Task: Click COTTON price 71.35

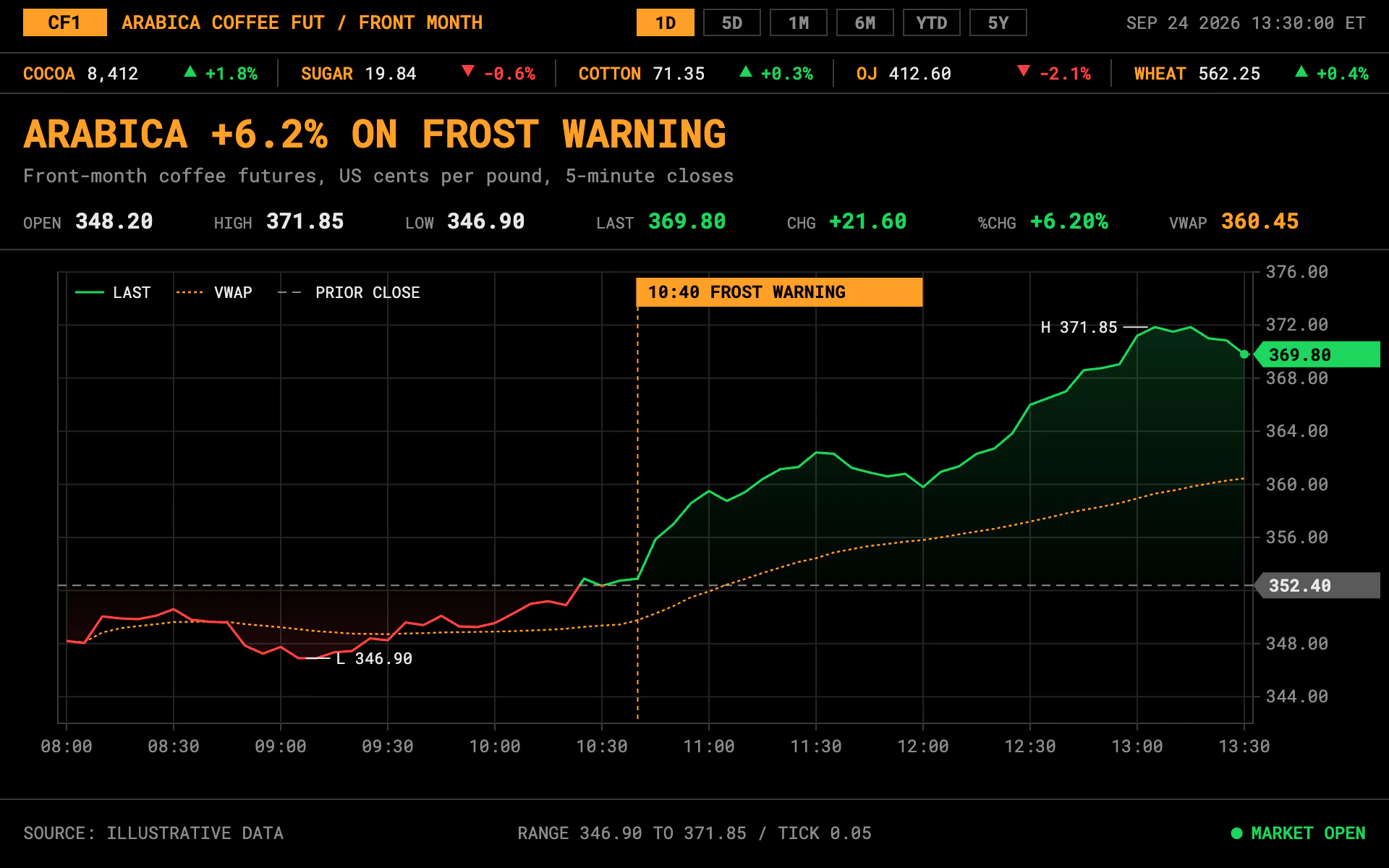Action: click(679, 74)
